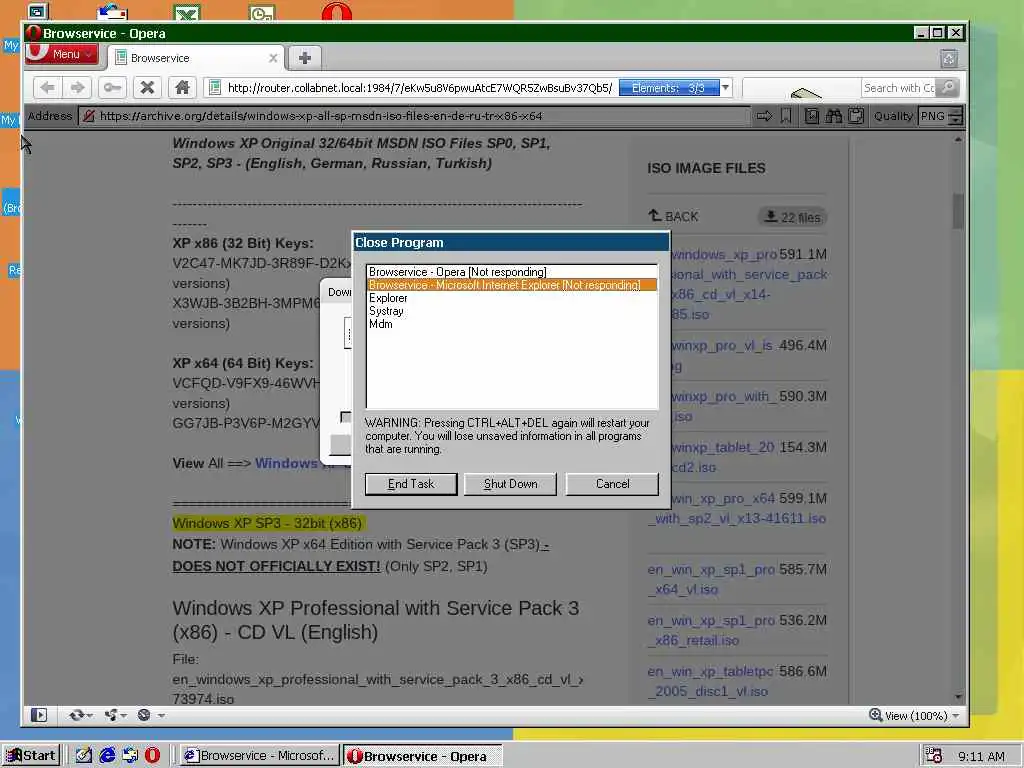
Task: Click the End Task button
Action: (x=411, y=484)
